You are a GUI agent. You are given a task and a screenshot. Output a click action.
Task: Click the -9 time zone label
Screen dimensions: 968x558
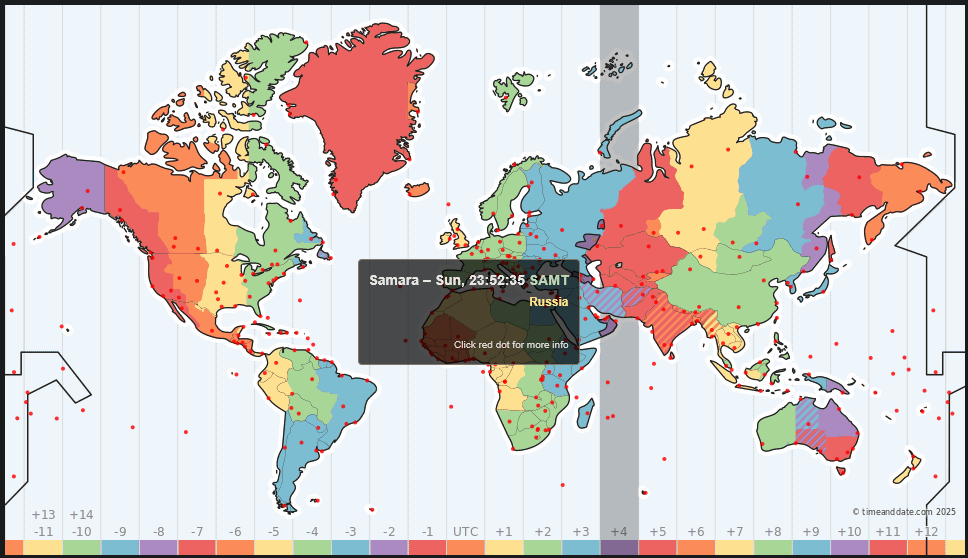pos(120,531)
